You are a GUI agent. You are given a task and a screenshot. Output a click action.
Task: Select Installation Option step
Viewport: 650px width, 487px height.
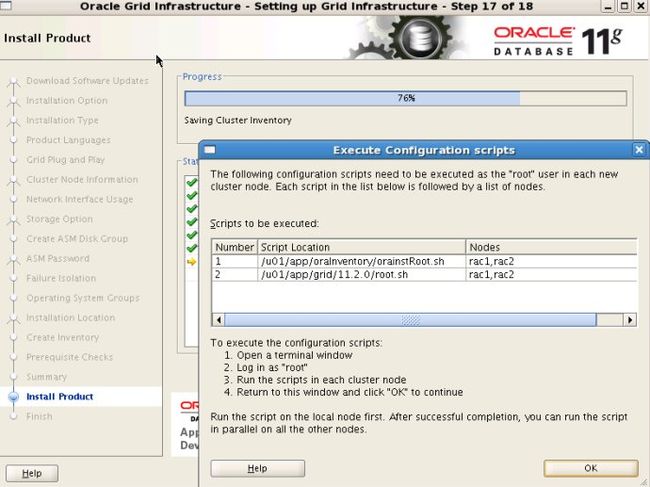point(67,101)
